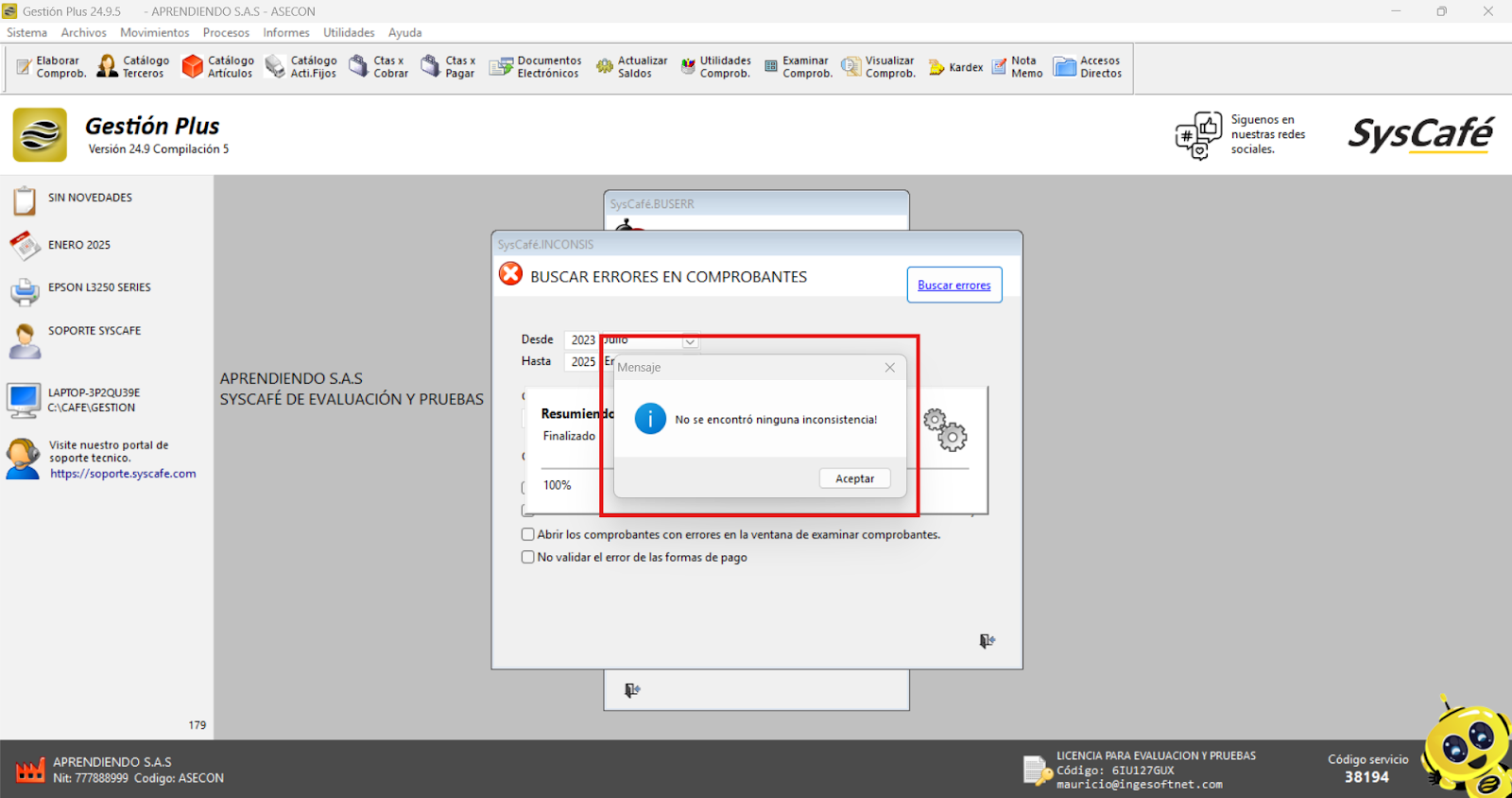Open Documentos Electrónicos tool

[535, 67]
